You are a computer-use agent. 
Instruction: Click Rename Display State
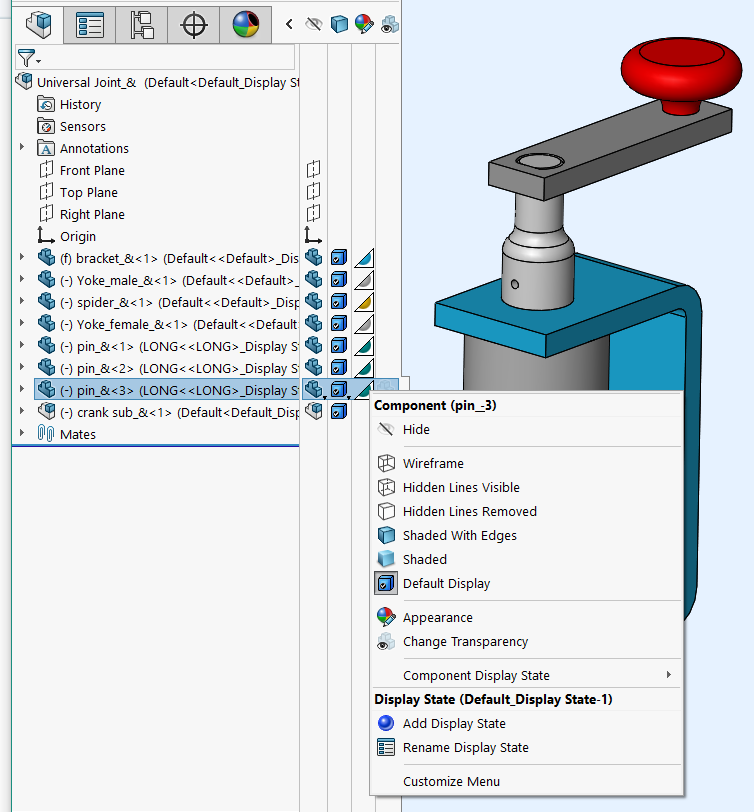click(x=527, y=747)
